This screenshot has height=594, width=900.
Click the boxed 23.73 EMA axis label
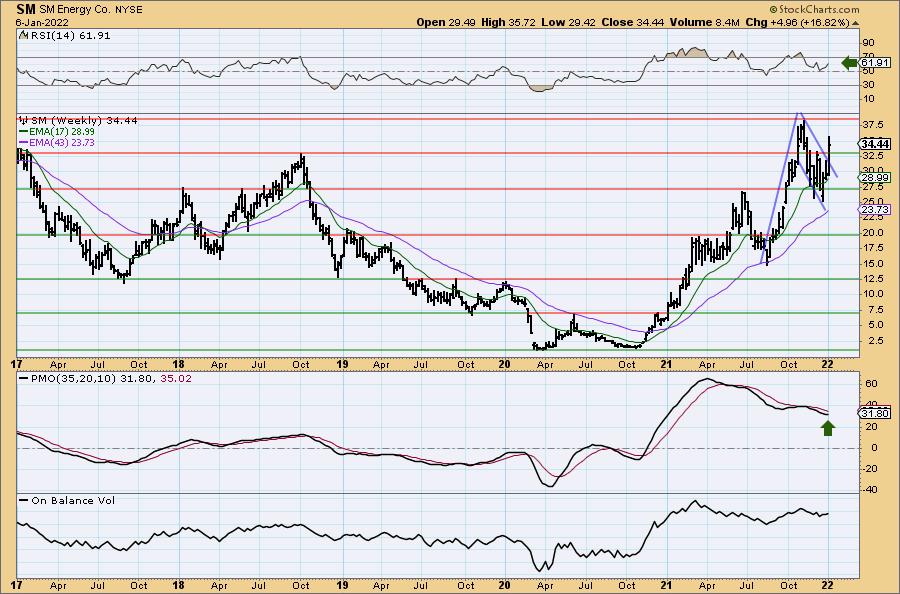coord(875,209)
